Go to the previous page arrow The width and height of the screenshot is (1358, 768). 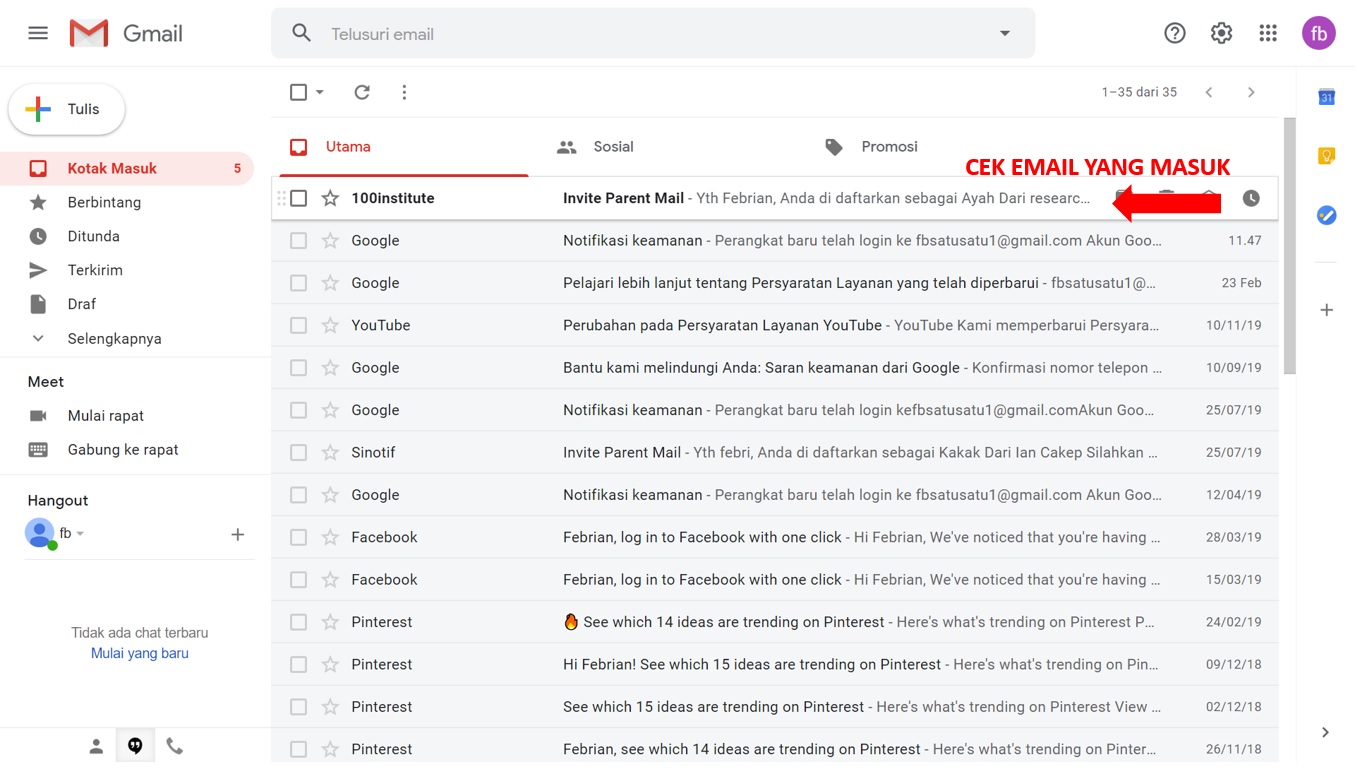point(1209,92)
